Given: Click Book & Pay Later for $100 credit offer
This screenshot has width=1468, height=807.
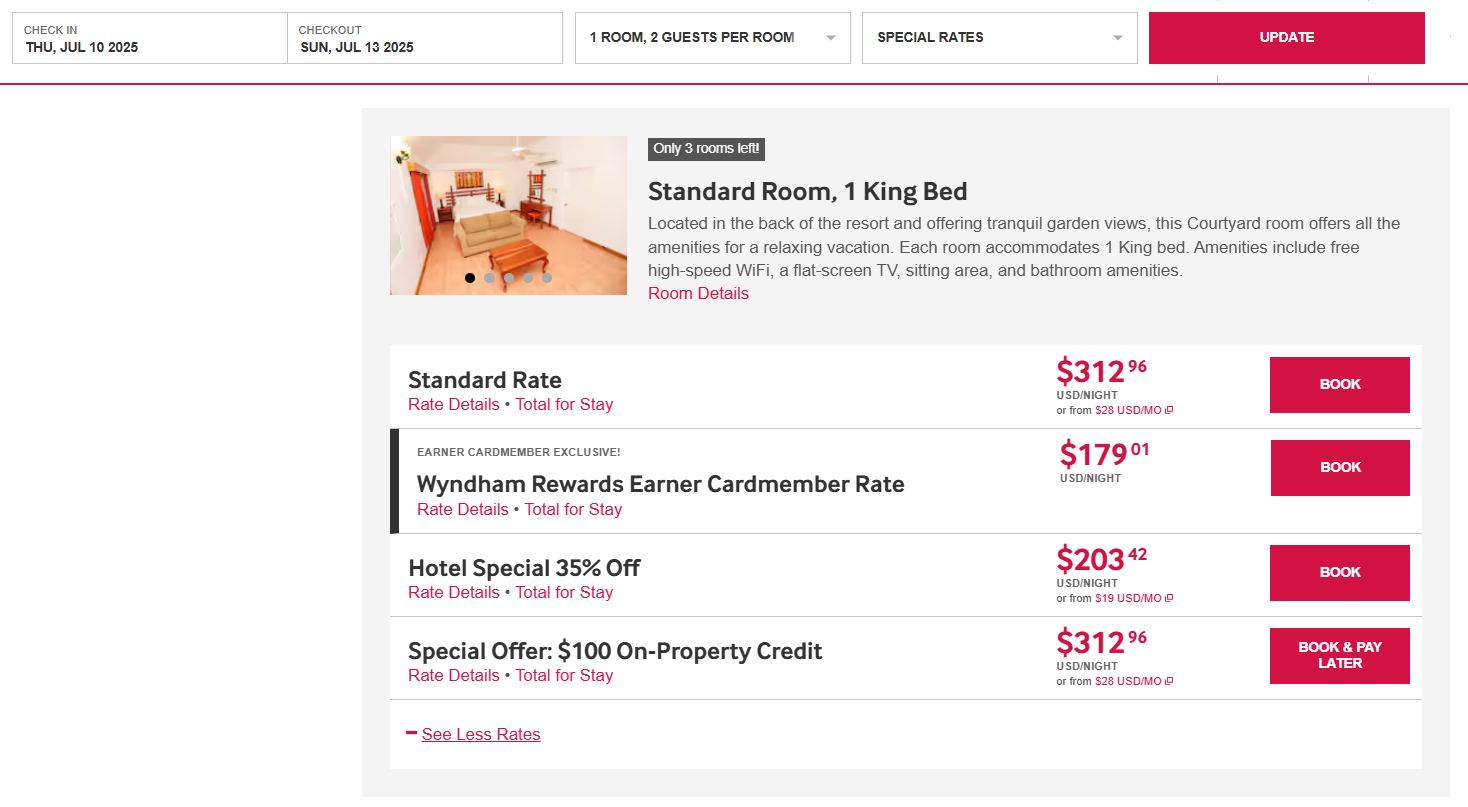Looking at the screenshot, I should click(x=1339, y=655).
